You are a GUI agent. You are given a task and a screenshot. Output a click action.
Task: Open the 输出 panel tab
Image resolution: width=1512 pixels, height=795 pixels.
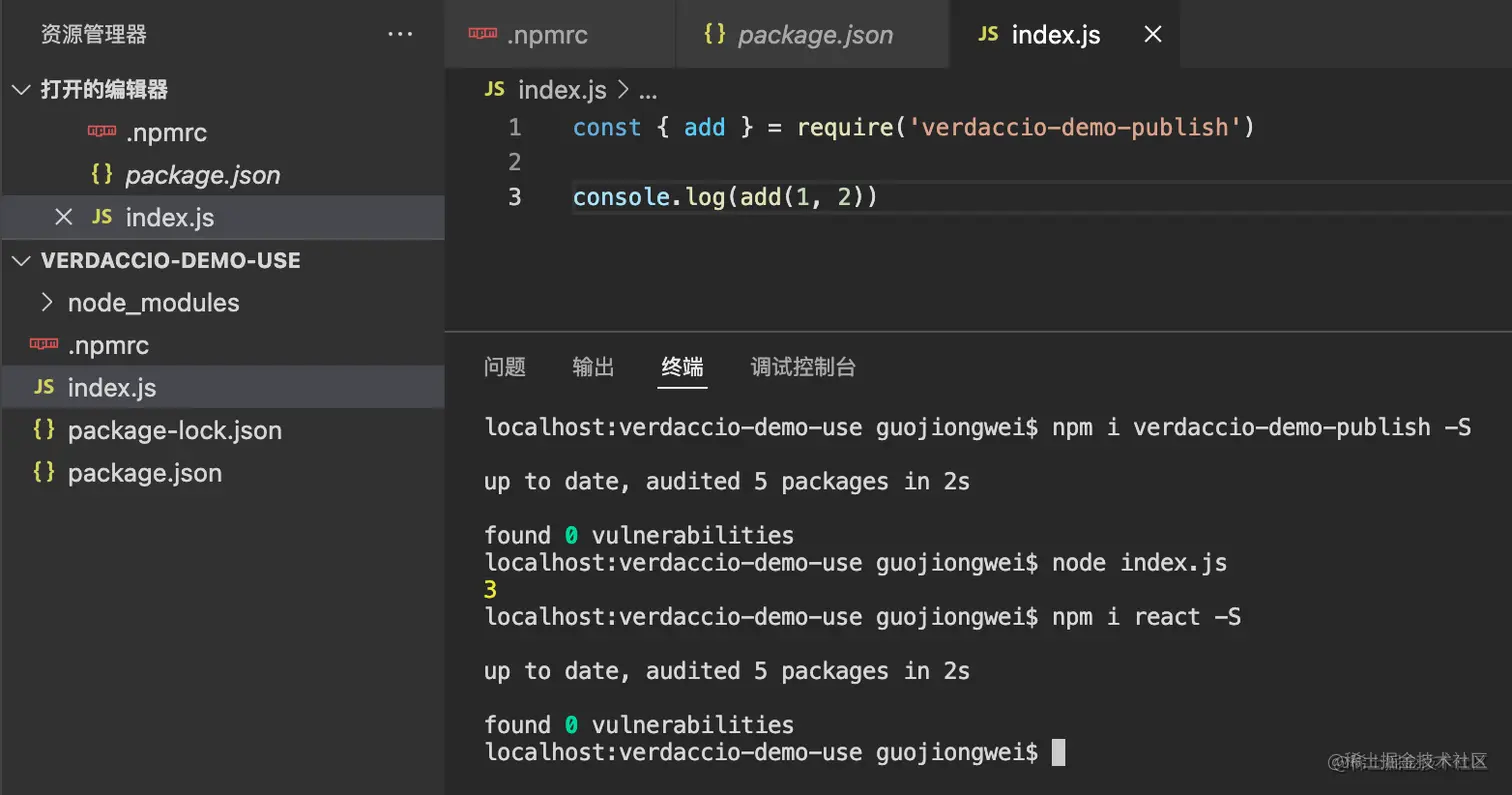(x=593, y=367)
